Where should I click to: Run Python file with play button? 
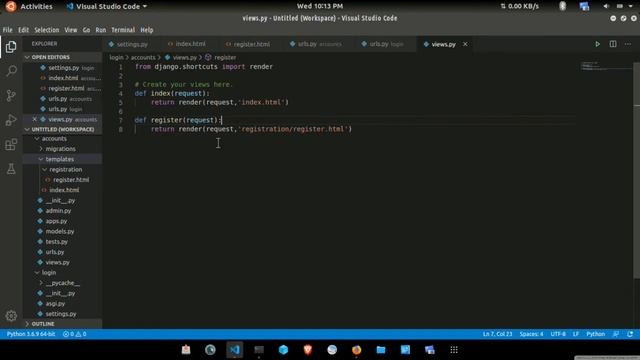(x=597, y=44)
